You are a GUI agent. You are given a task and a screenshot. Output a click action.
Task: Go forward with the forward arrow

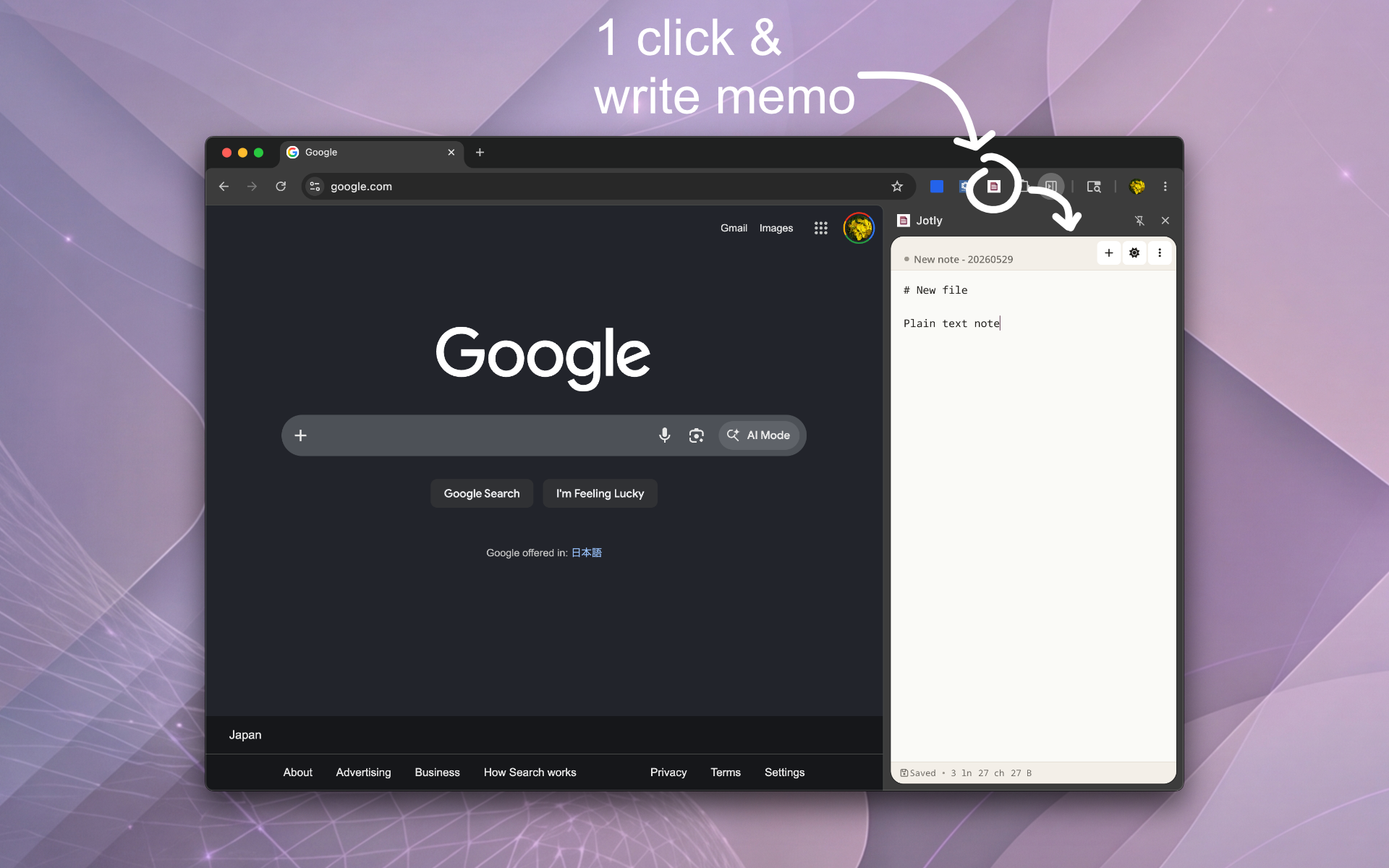[252, 187]
